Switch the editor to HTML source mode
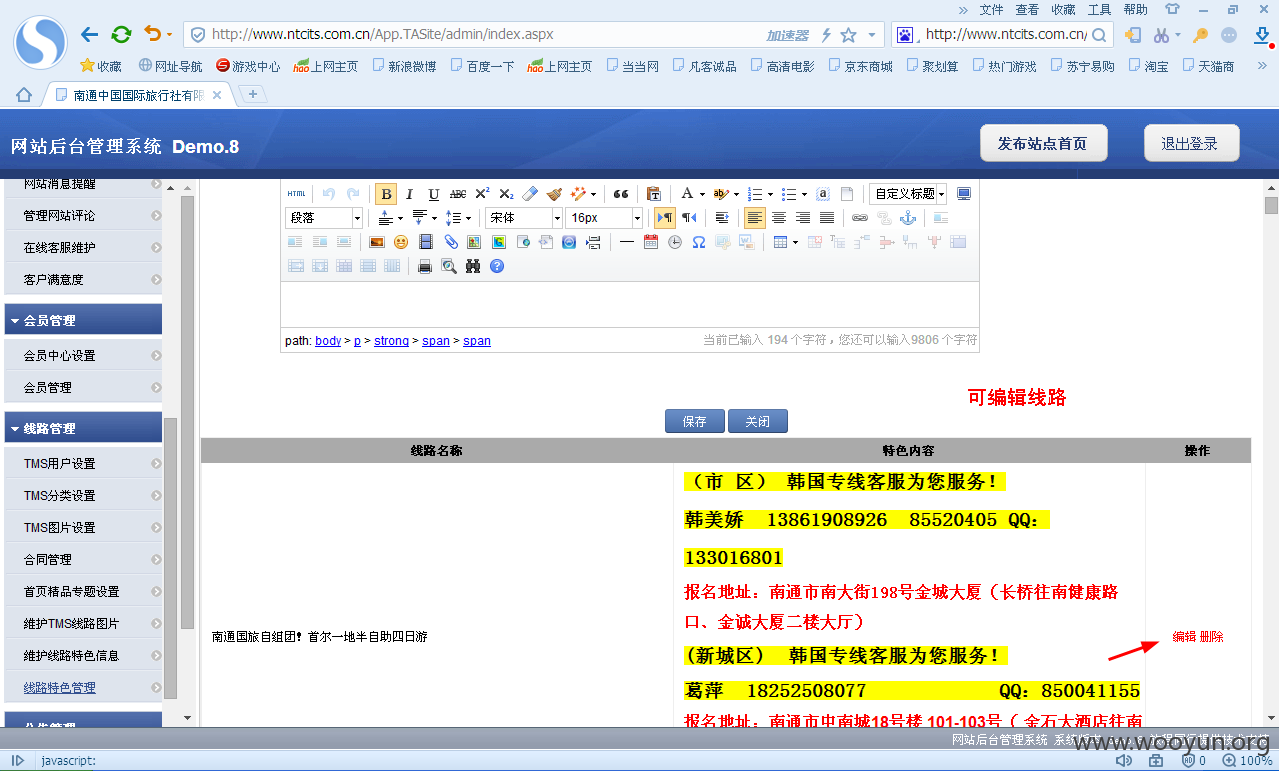Image resolution: width=1279 pixels, height=771 pixels. (296, 194)
